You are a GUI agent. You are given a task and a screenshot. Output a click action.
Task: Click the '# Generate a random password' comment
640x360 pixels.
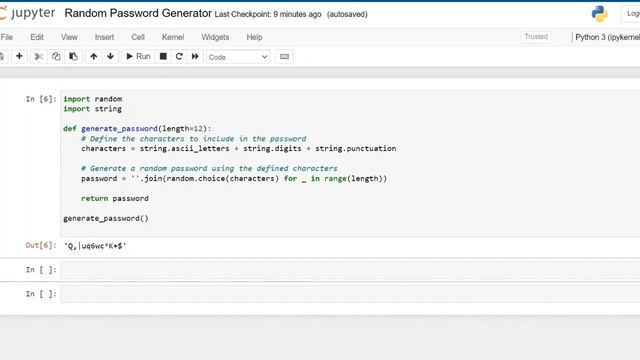[209, 169]
